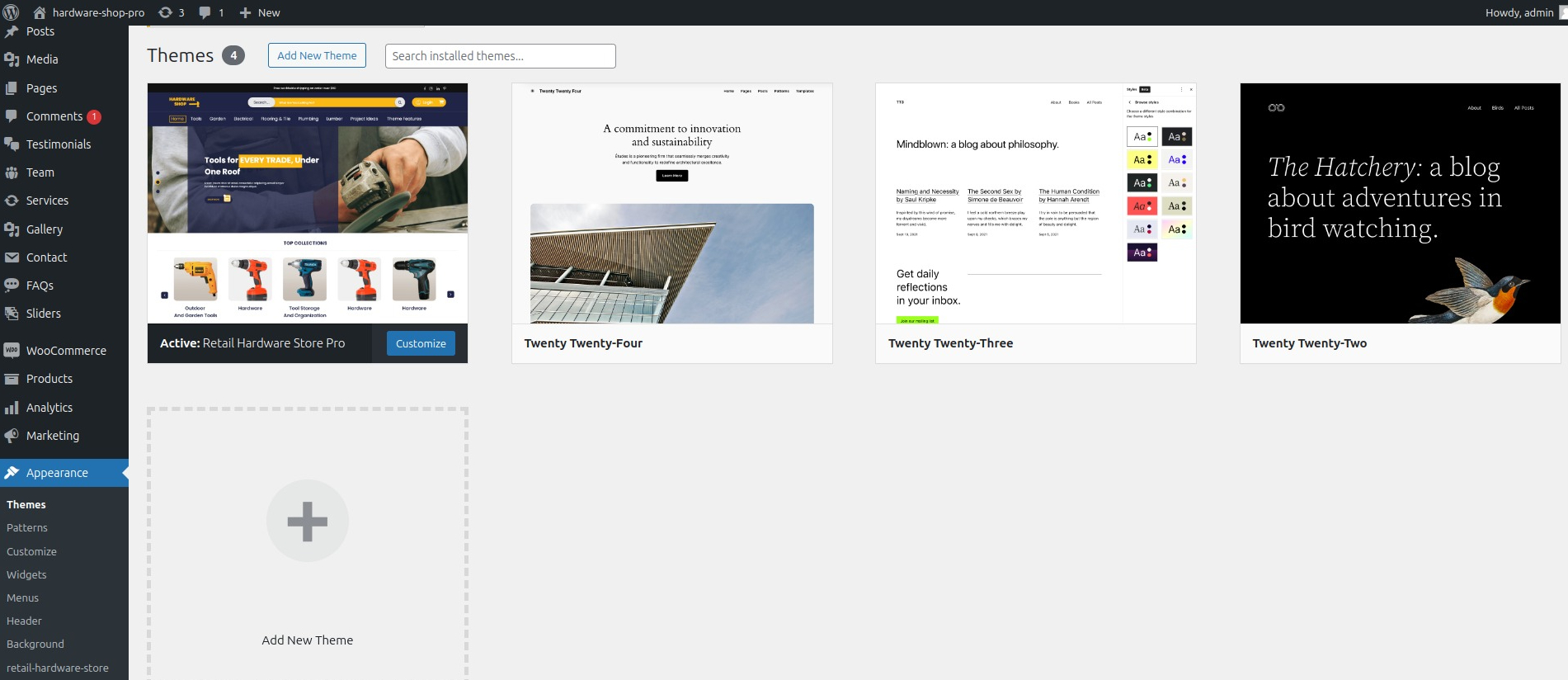
Task: Open the comments bubble icon in admin bar
Action: tap(205, 12)
